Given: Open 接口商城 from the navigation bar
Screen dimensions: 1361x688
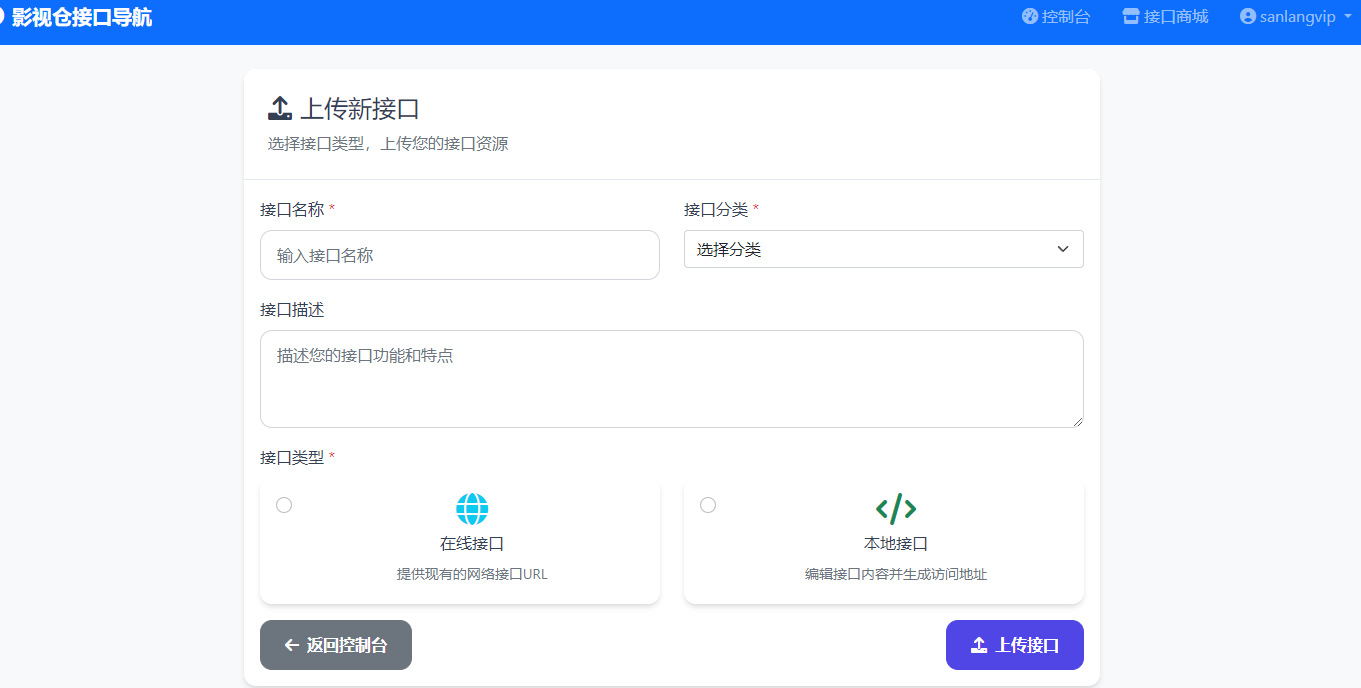Looking at the screenshot, I should (1165, 16).
